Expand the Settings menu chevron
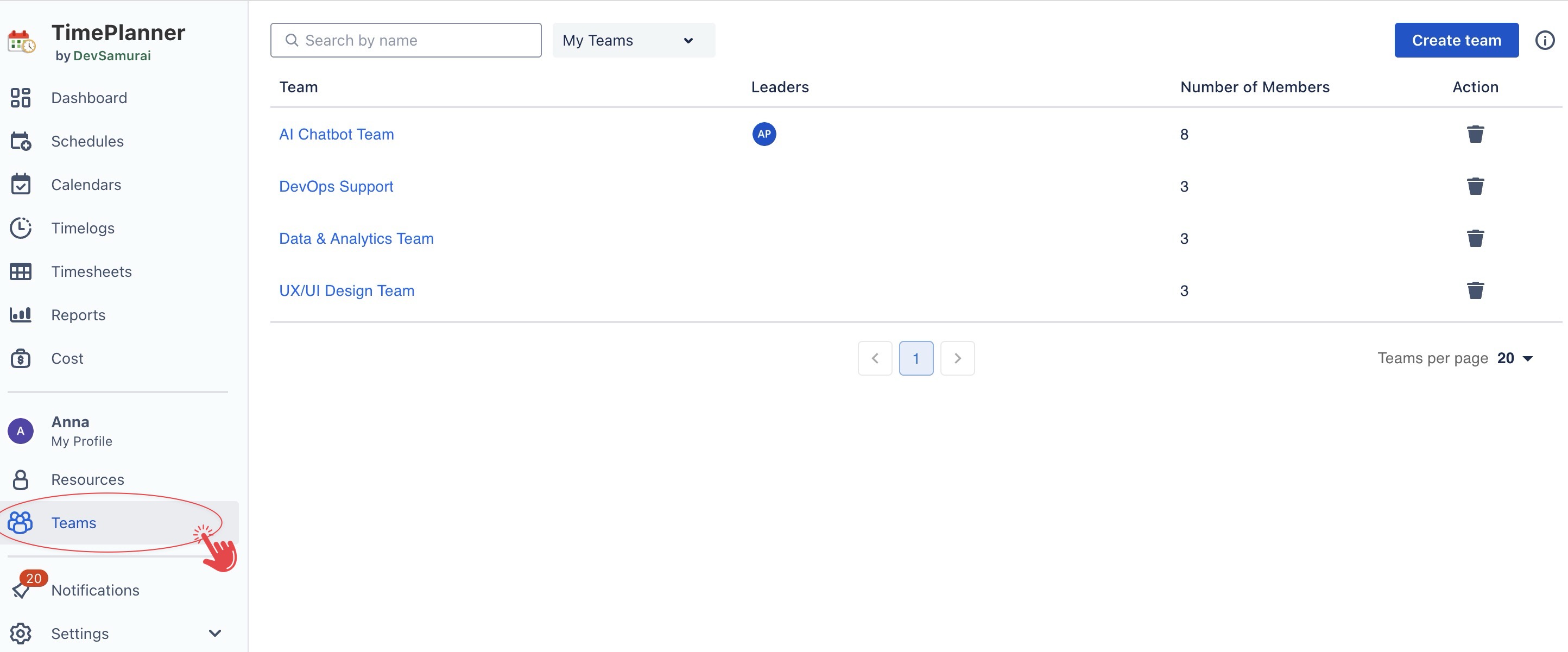 click(214, 633)
